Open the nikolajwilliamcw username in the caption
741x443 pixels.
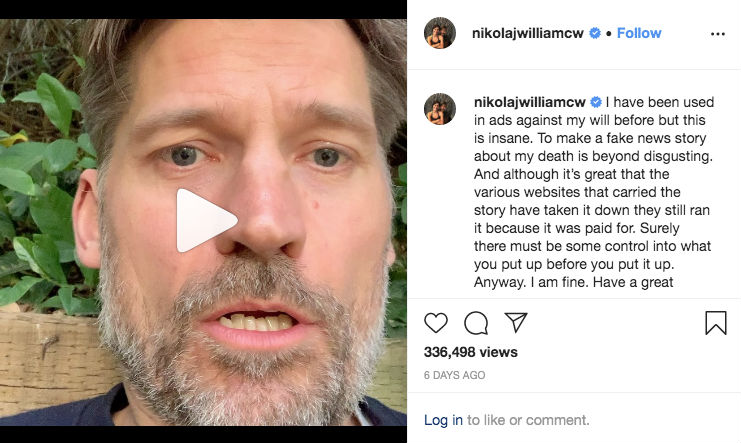528,102
